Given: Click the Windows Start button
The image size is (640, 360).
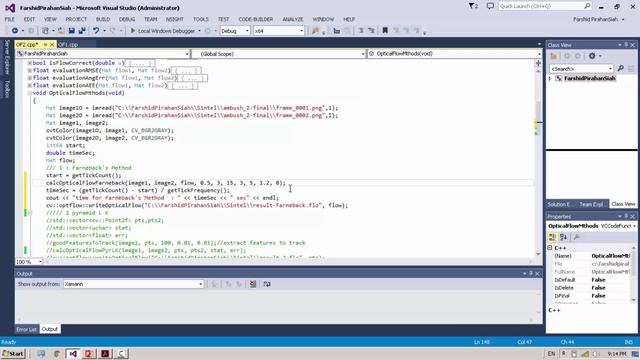Looking at the screenshot, I should point(13,353).
